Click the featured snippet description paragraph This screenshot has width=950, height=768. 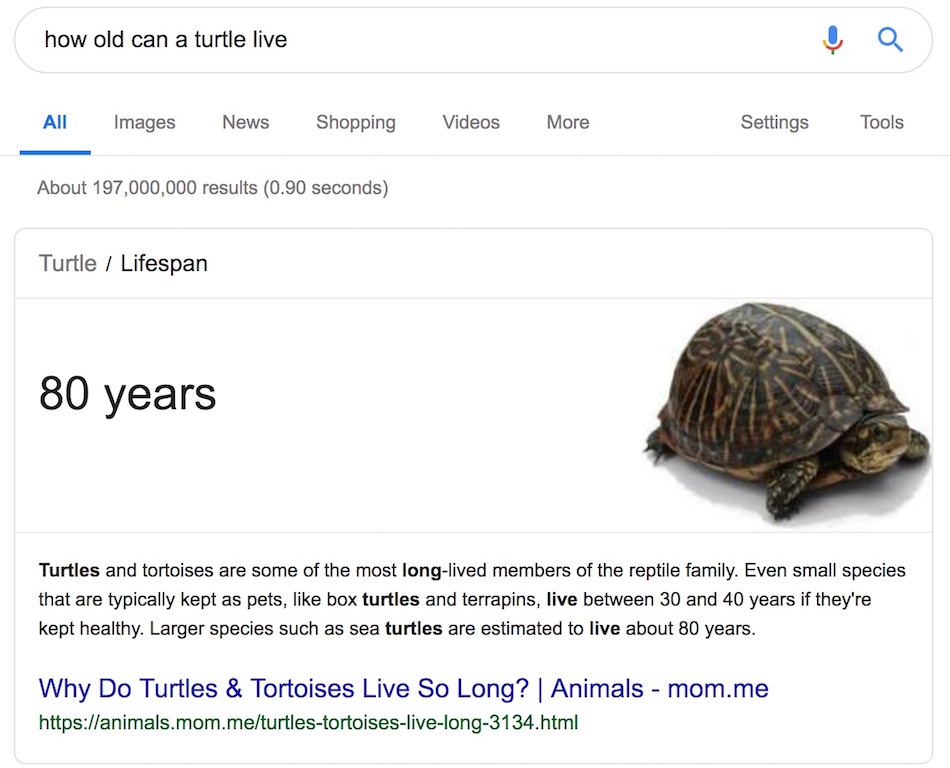point(472,599)
